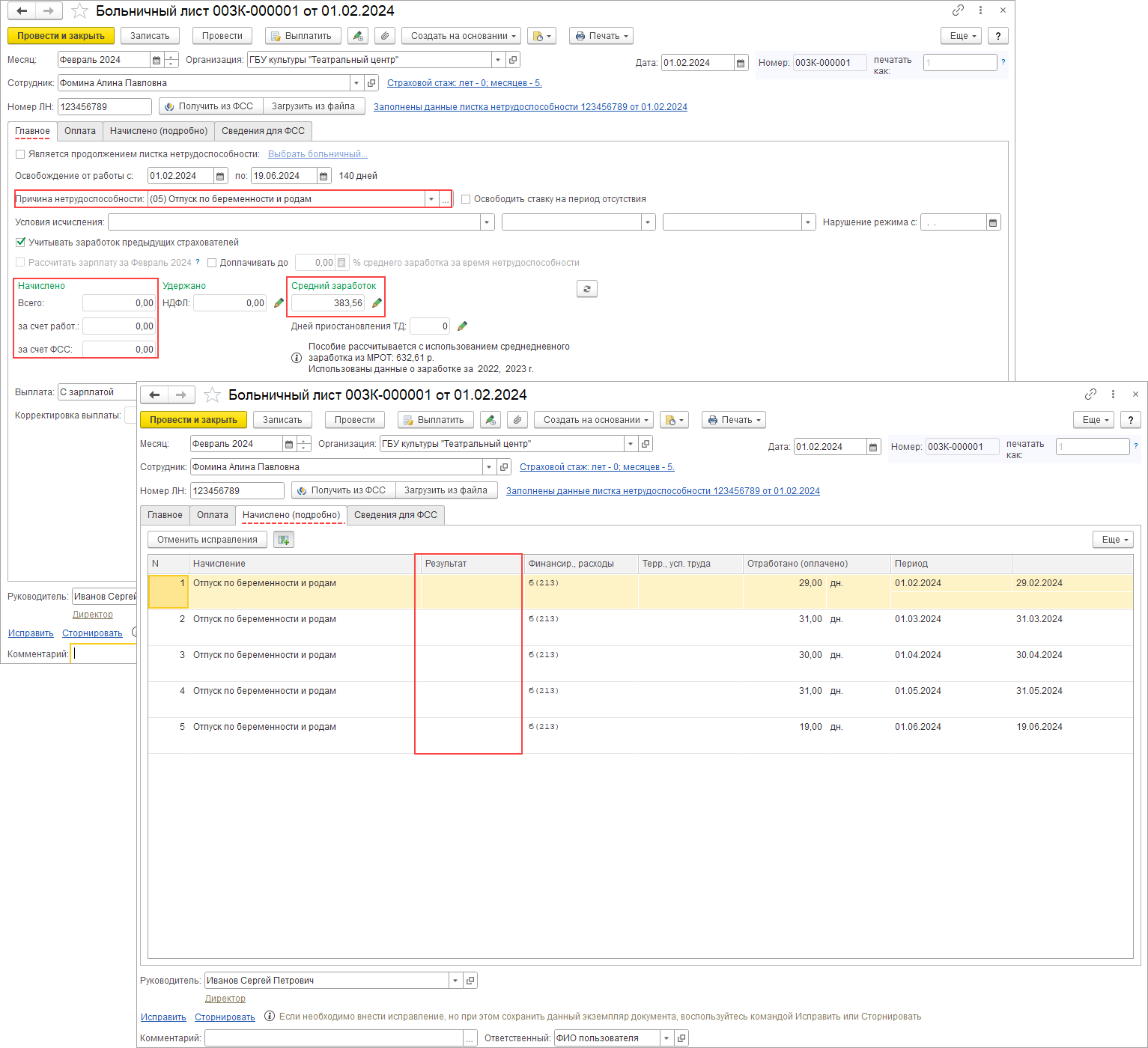Expand the Ответственный dropdown
Image resolution: width=1148 pixels, height=1048 pixels.
pos(666,1038)
